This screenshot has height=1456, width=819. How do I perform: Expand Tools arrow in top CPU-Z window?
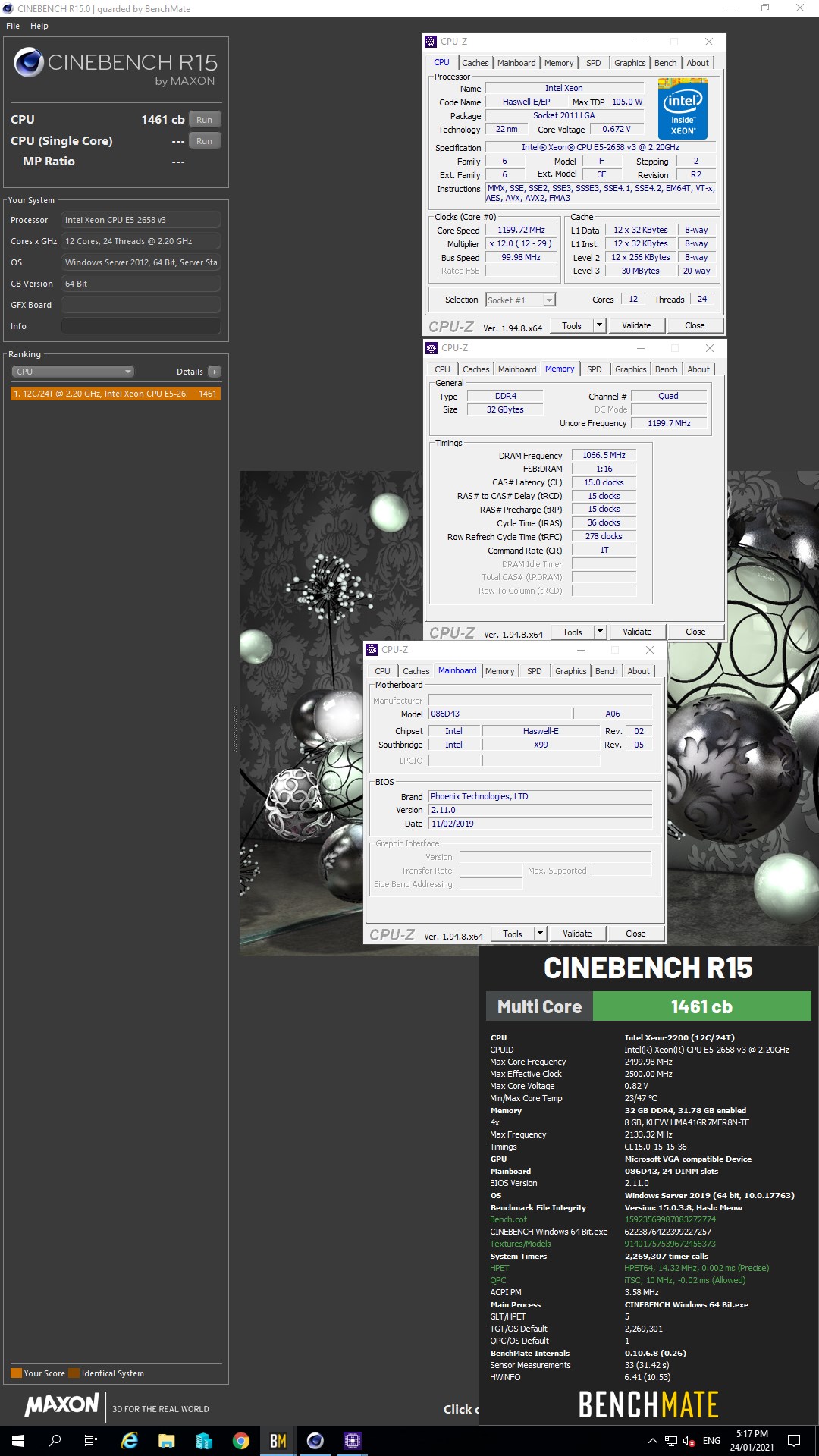(x=599, y=325)
